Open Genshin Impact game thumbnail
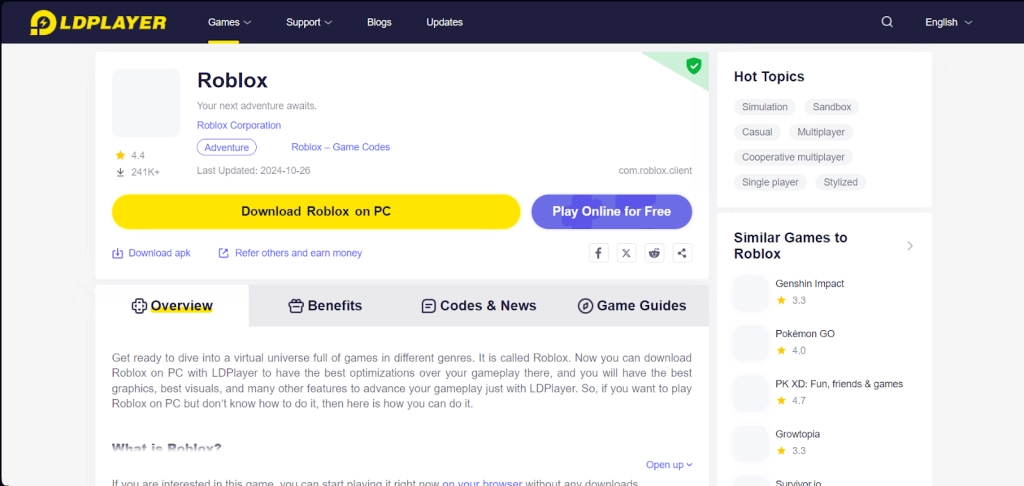1024x486 pixels. coord(751,293)
